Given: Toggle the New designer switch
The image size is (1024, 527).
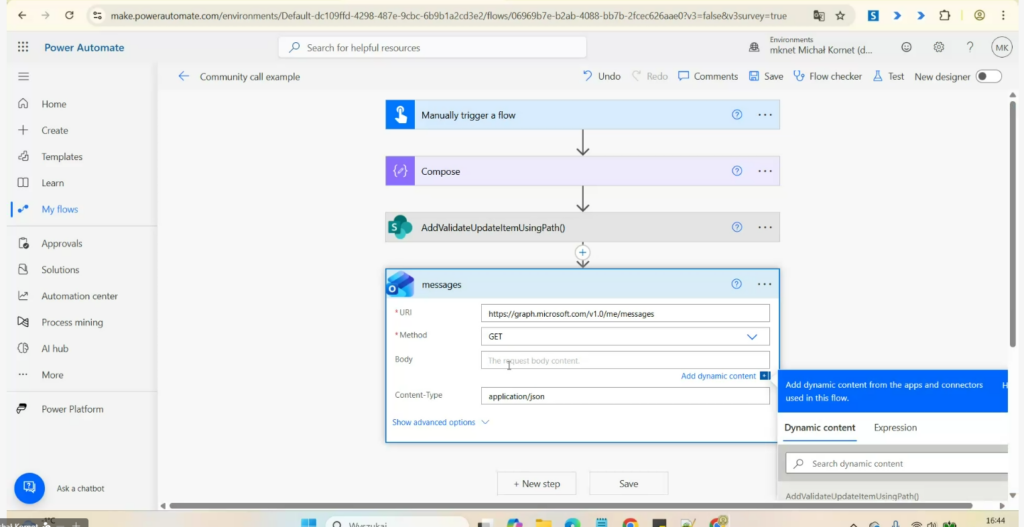Looking at the screenshot, I should pyautogui.click(x=988, y=76).
